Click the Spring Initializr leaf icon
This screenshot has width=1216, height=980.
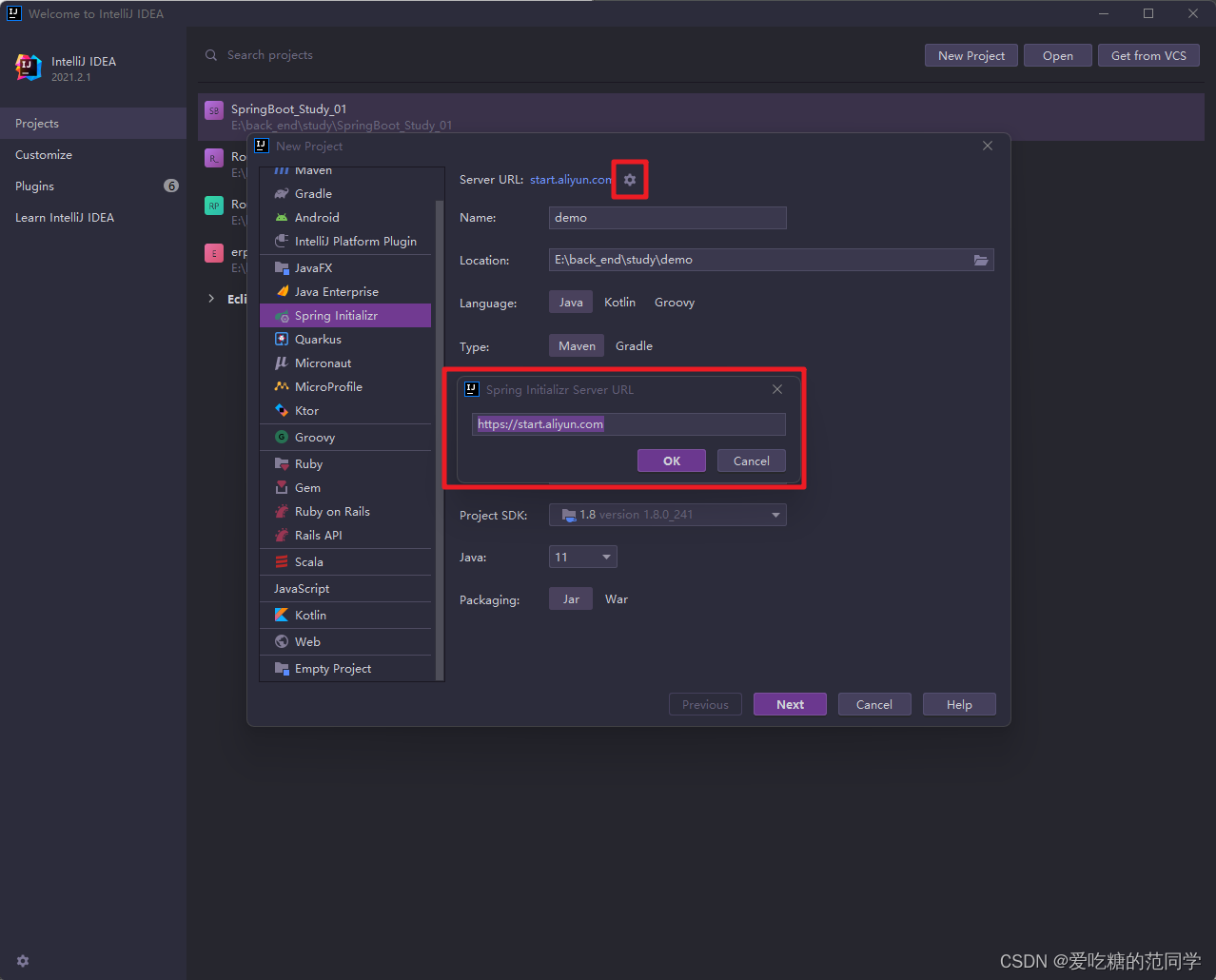point(282,316)
